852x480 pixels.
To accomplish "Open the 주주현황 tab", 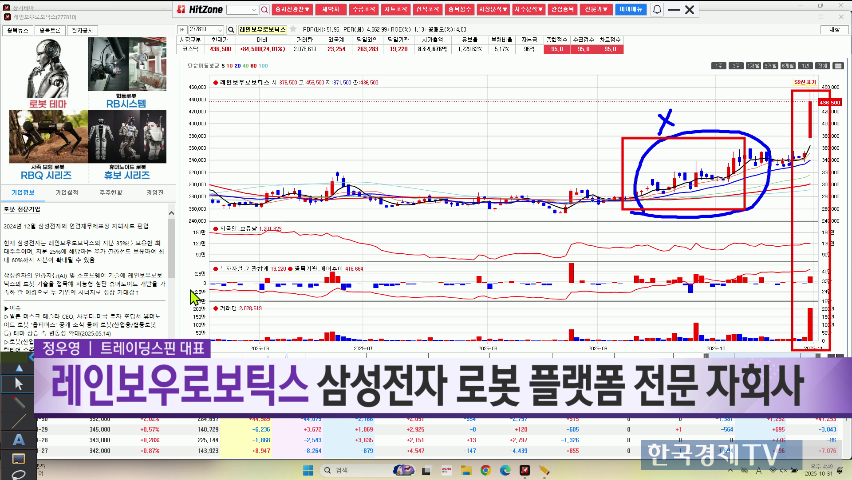I will (x=111, y=191).
